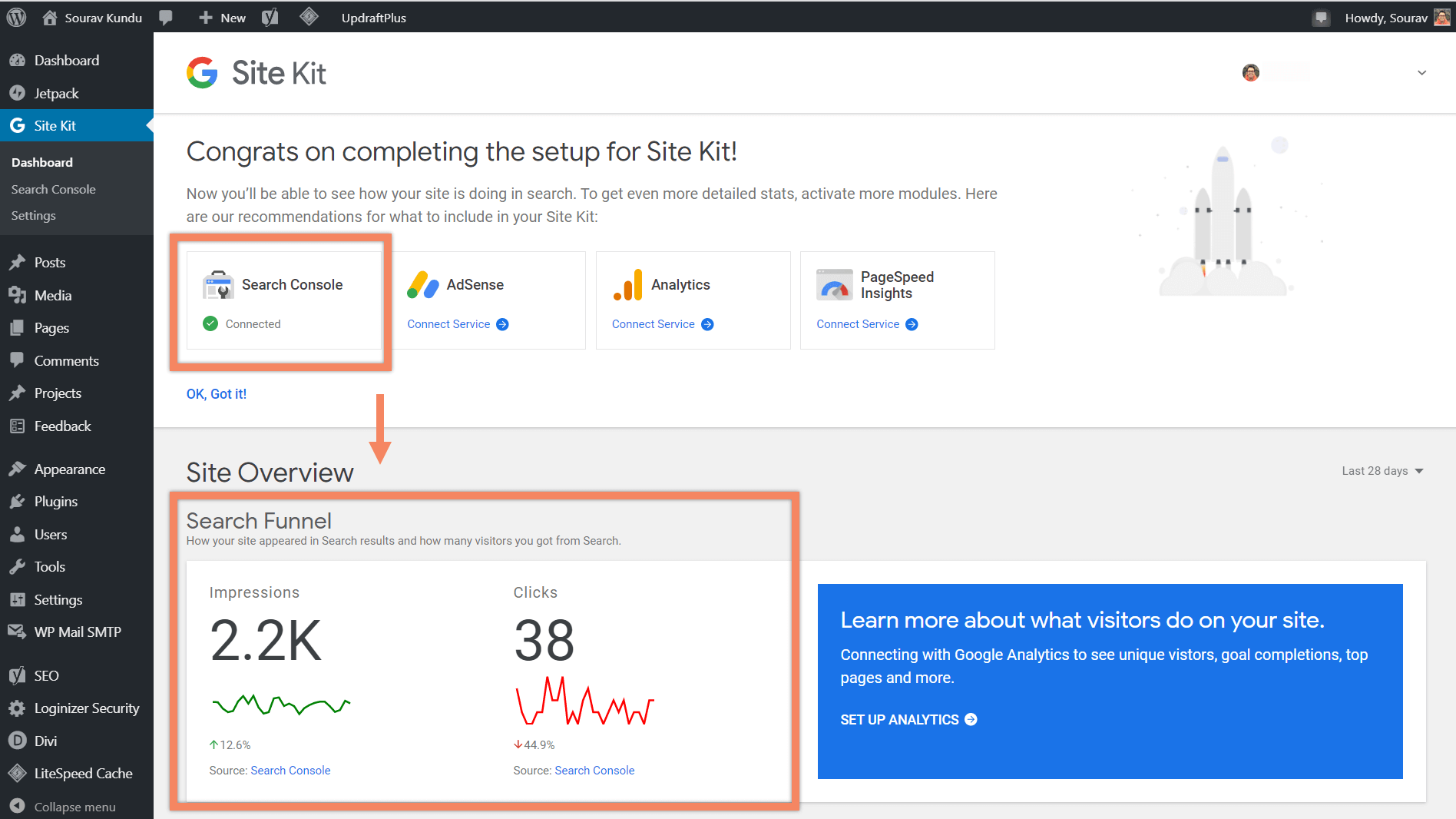The image size is (1456, 819).
Task: Expand the Site Kit account dropdown chevron
Action: pyautogui.click(x=1421, y=73)
